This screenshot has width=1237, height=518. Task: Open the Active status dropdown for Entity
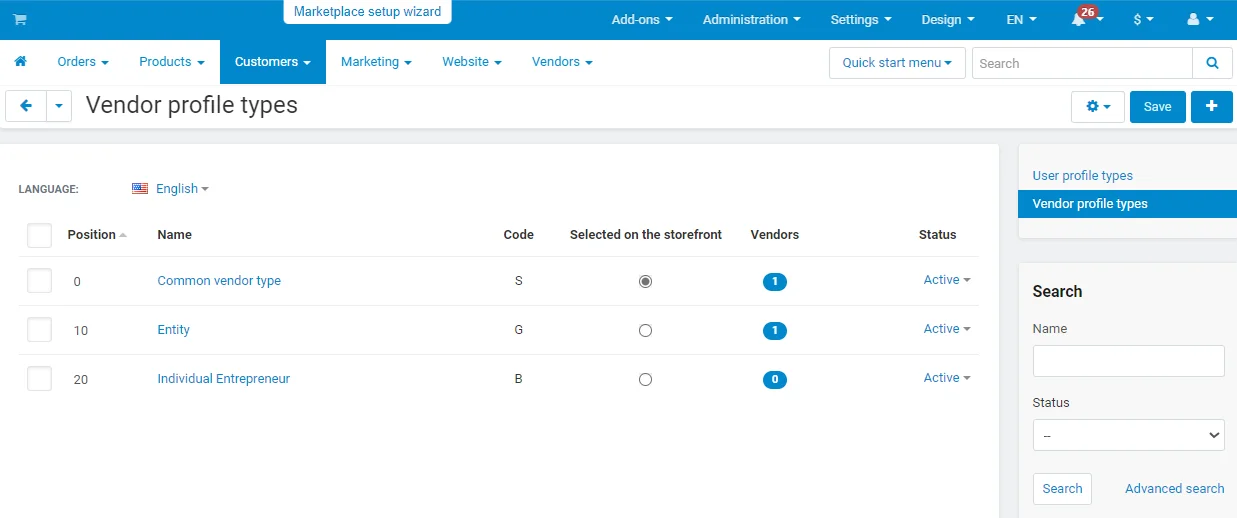tap(946, 329)
